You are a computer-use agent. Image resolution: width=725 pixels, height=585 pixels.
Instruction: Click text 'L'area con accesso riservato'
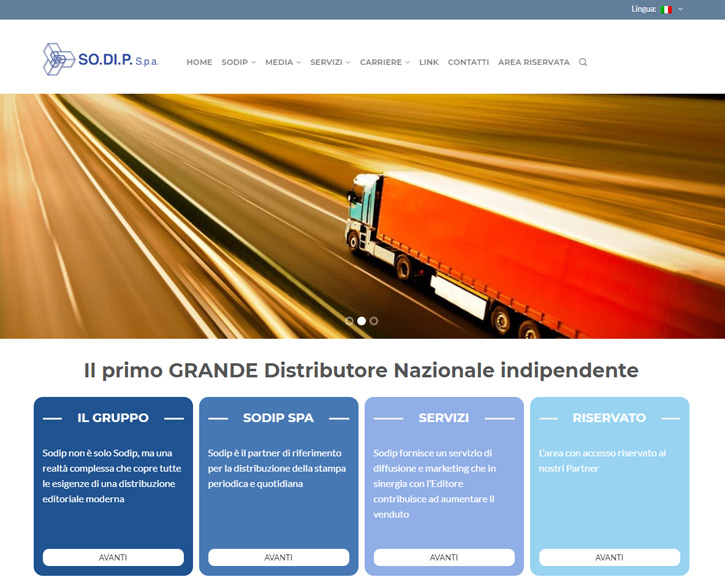pyautogui.click(x=598, y=453)
